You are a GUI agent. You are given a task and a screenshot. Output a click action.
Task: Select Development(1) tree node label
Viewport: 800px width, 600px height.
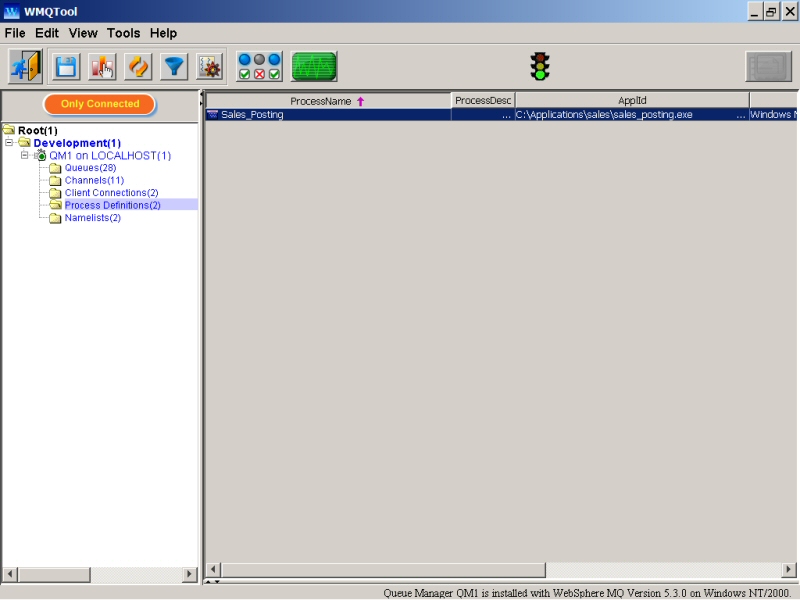pyautogui.click(x=77, y=143)
